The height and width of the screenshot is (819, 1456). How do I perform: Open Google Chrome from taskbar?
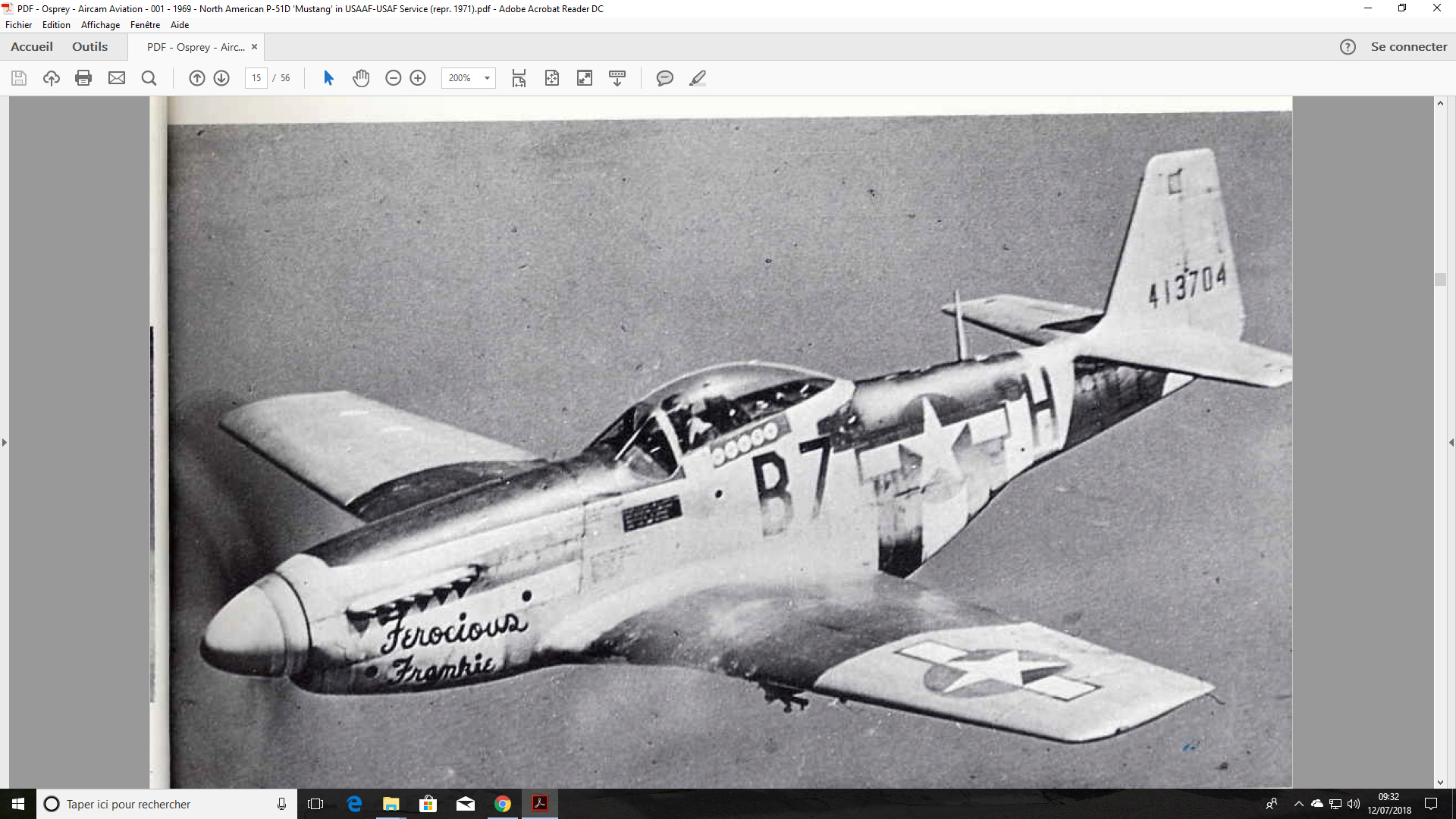click(503, 804)
